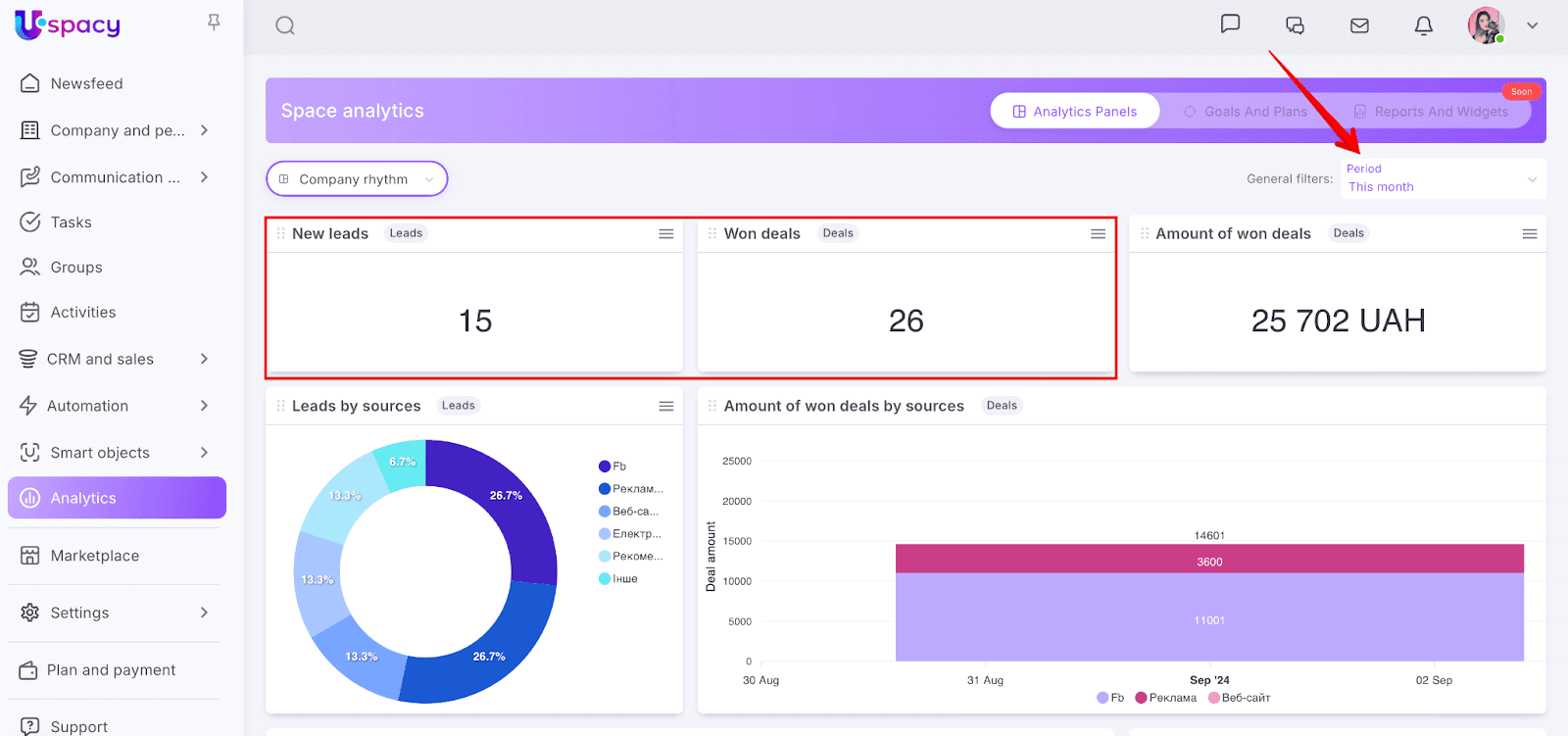Open the New leads widget menu icon
The image size is (1568, 736).
click(666, 233)
